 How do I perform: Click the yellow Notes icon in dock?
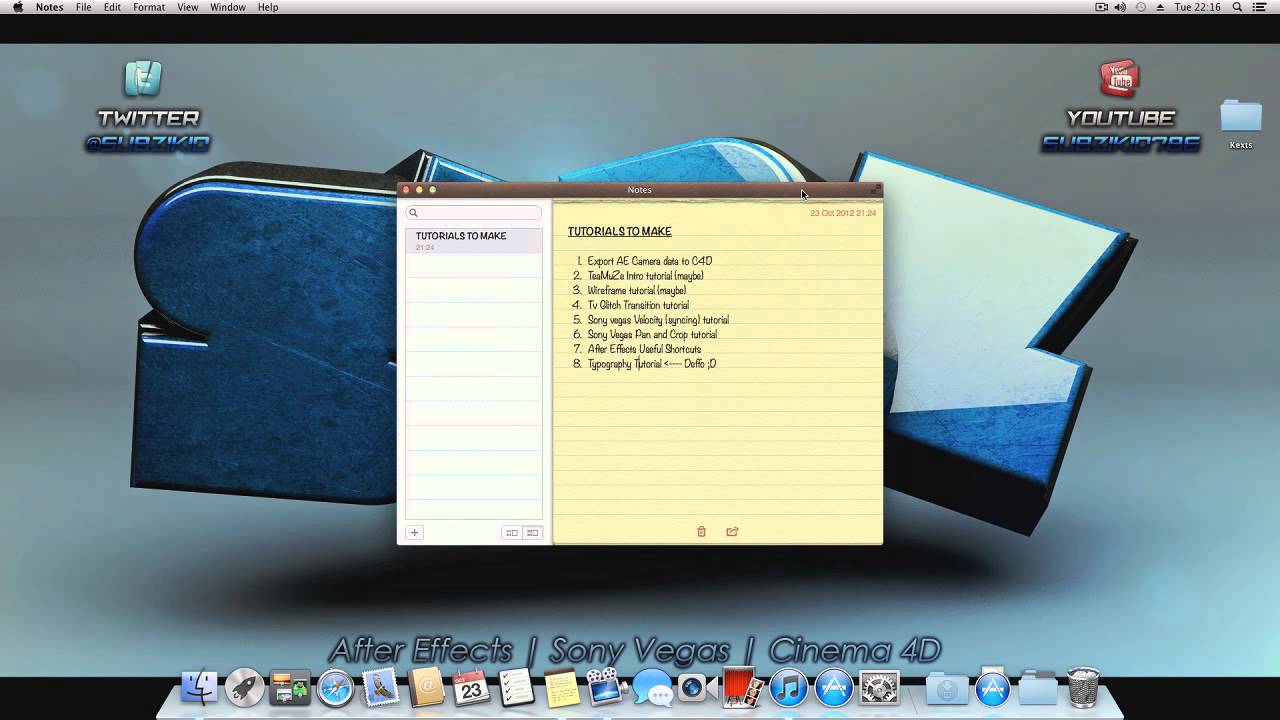(562, 688)
